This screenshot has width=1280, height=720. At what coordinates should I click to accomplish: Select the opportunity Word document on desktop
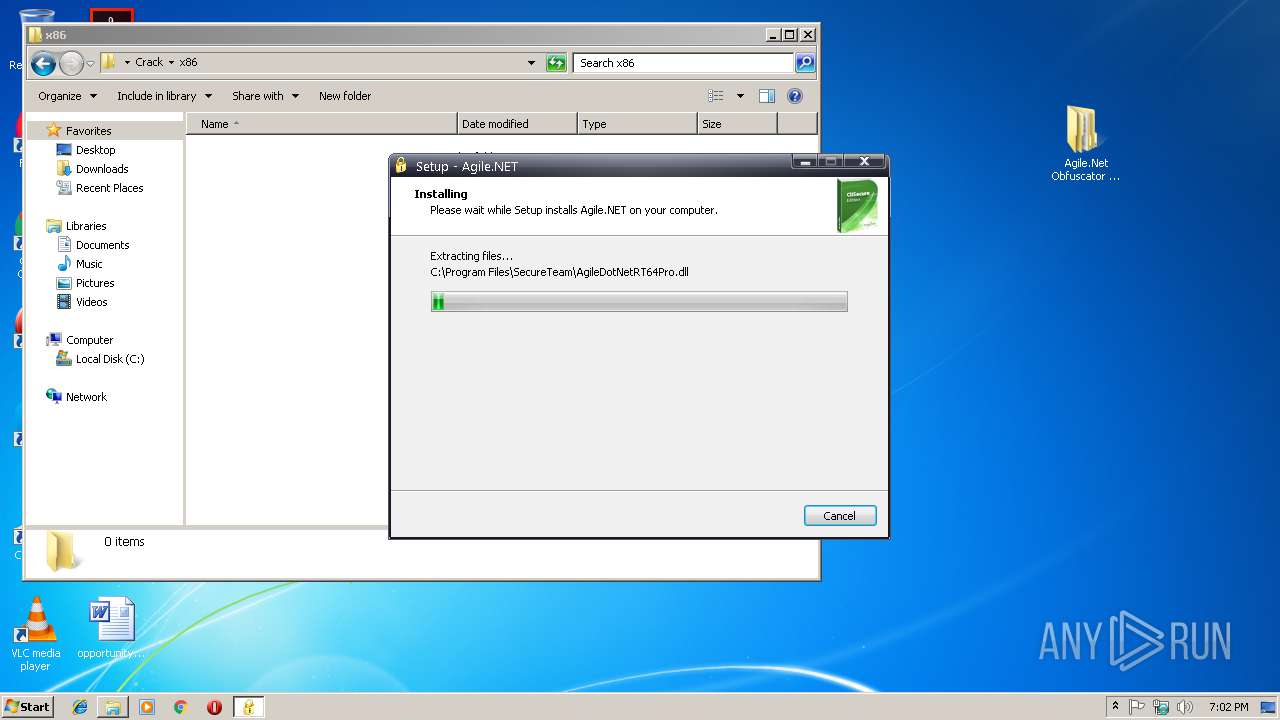coord(111,629)
